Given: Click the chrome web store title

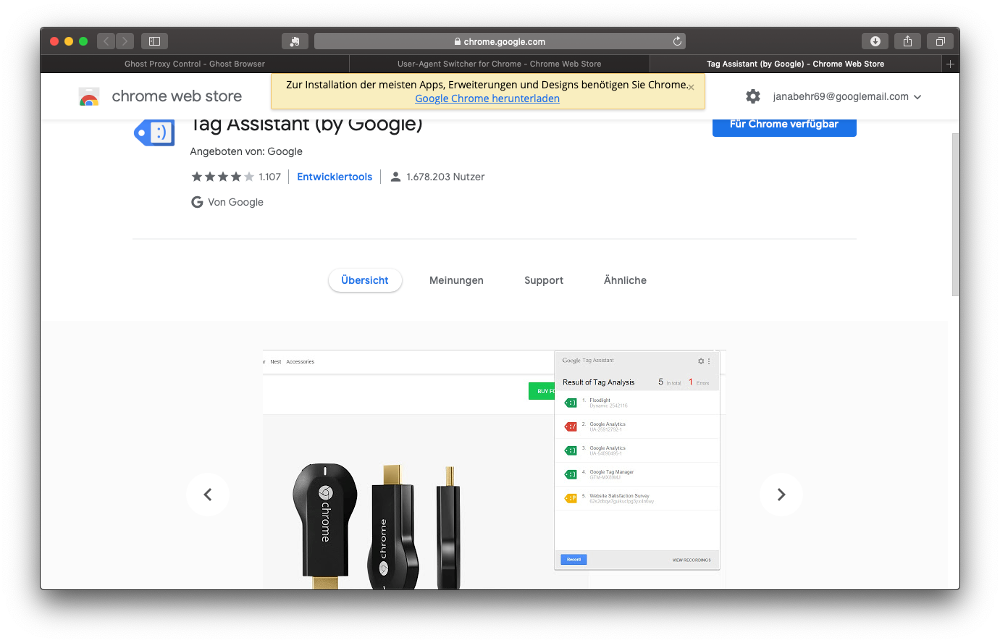Looking at the screenshot, I should (177, 96).
